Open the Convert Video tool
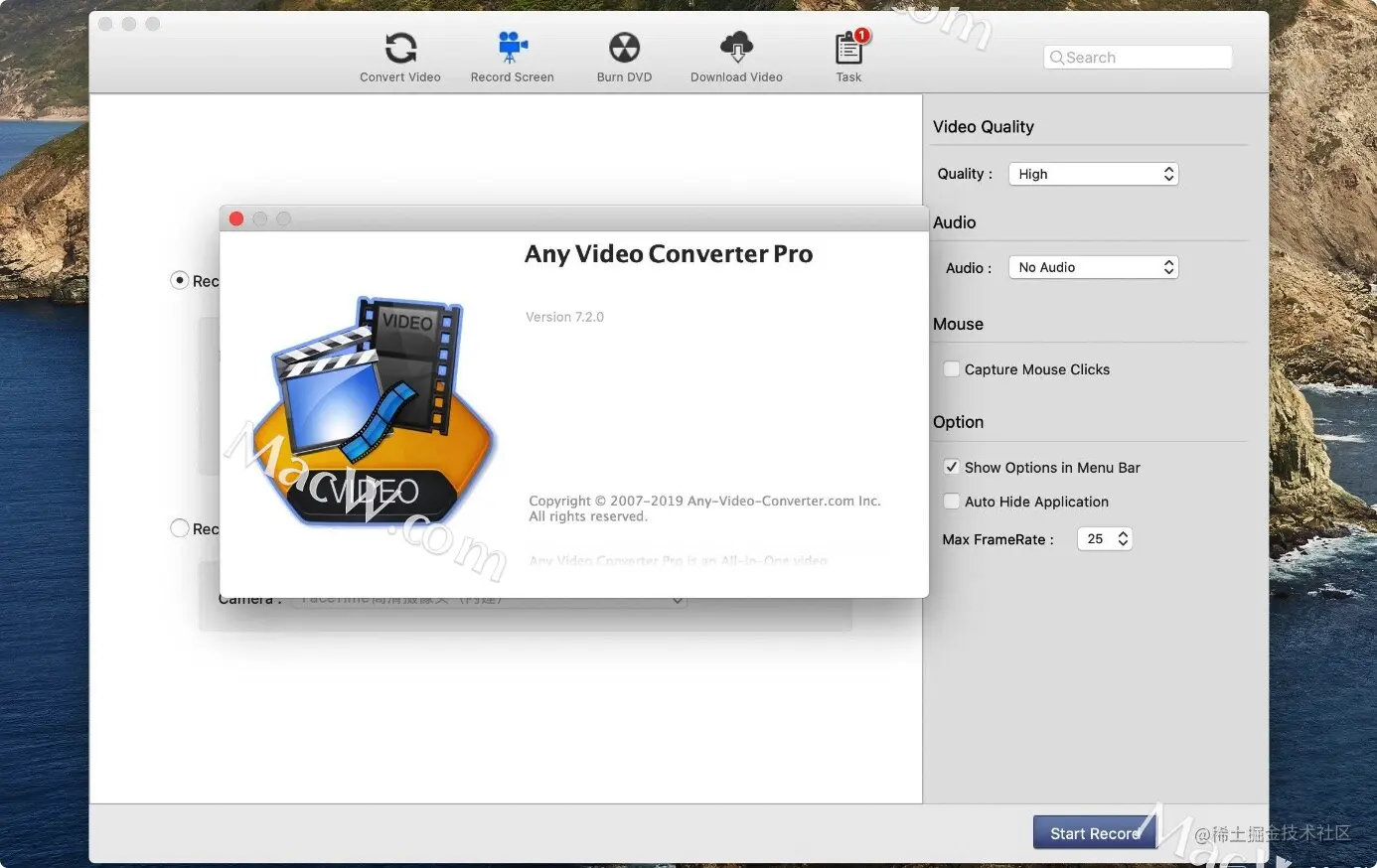 click(x=400, y=57)
